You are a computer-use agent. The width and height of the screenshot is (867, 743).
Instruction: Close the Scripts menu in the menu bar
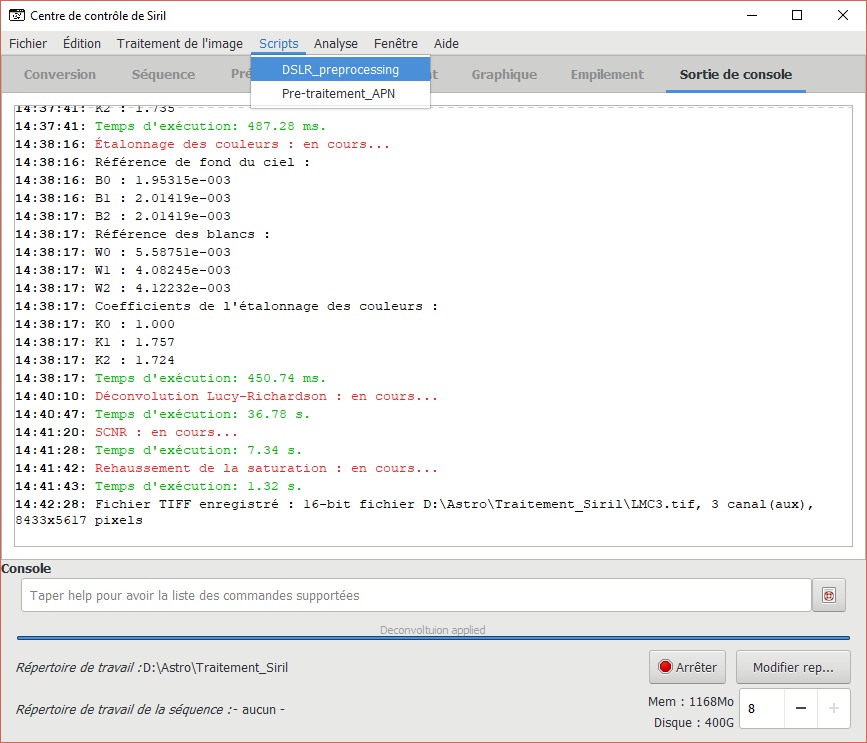click(279, 44)
